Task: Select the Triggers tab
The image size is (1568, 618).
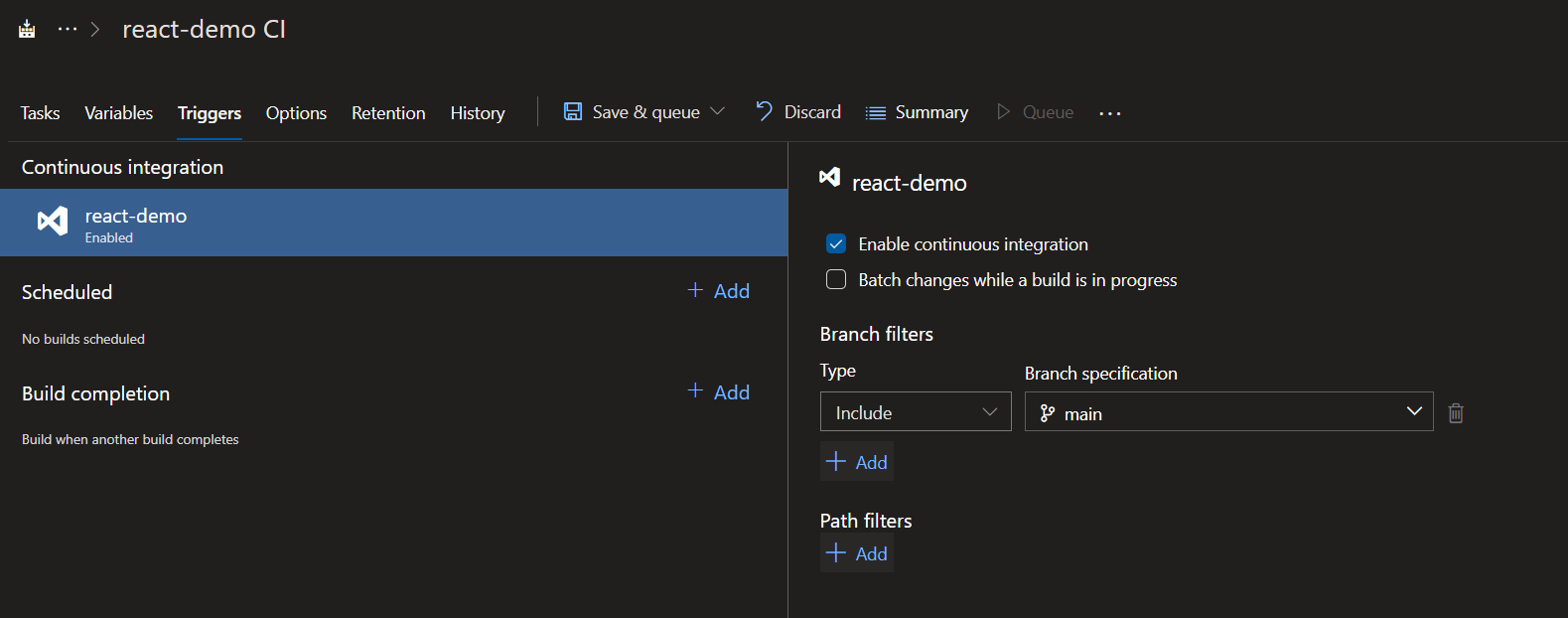Action: tap(210, 113)
